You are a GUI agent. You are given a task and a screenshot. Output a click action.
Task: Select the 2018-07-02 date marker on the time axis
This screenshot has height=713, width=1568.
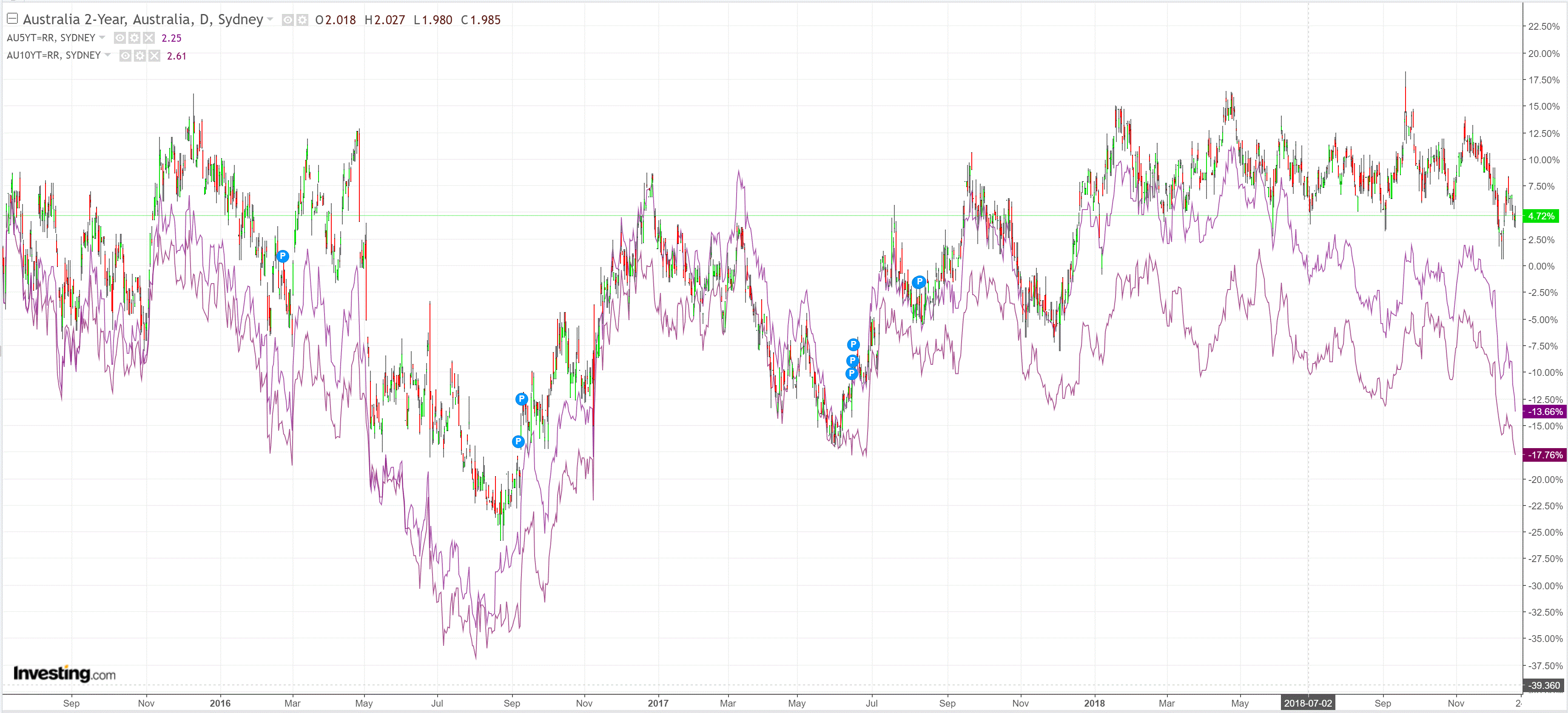(1307, 703)
